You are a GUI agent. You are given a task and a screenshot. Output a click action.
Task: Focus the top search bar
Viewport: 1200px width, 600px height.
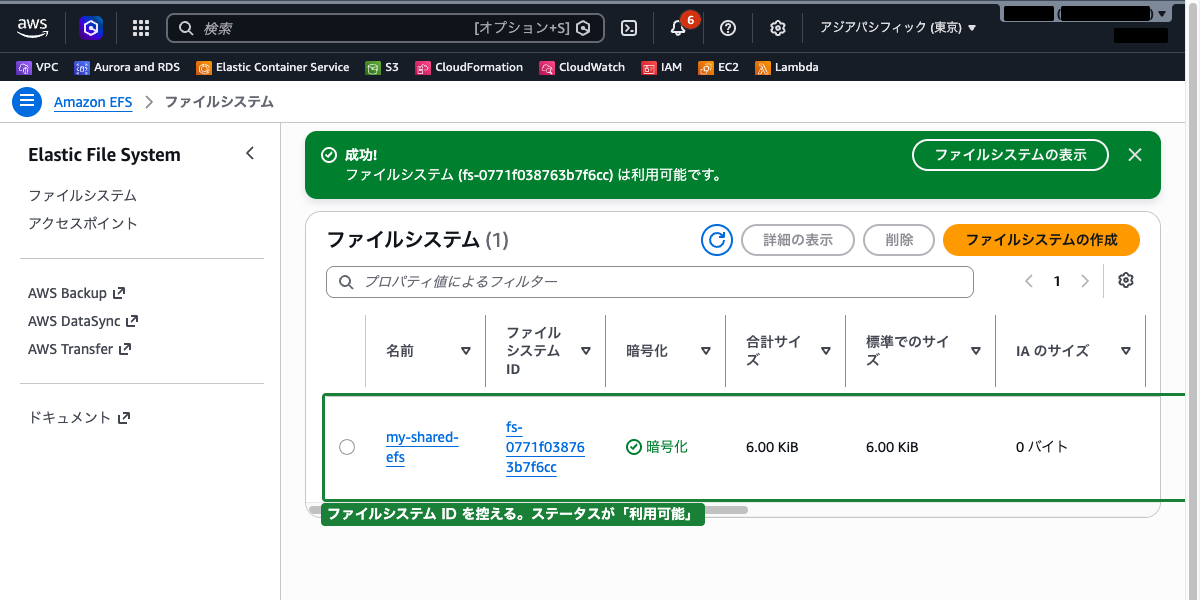(385, 28)
